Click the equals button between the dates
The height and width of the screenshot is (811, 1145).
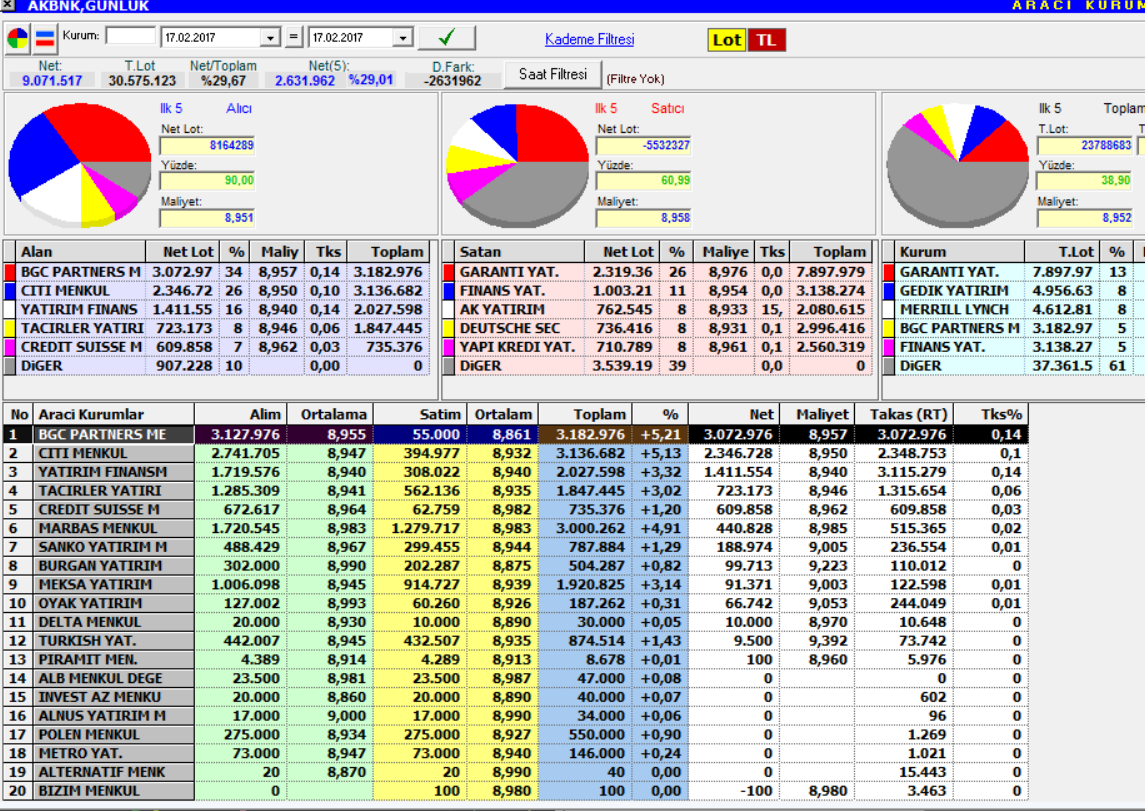coord(294,37)
